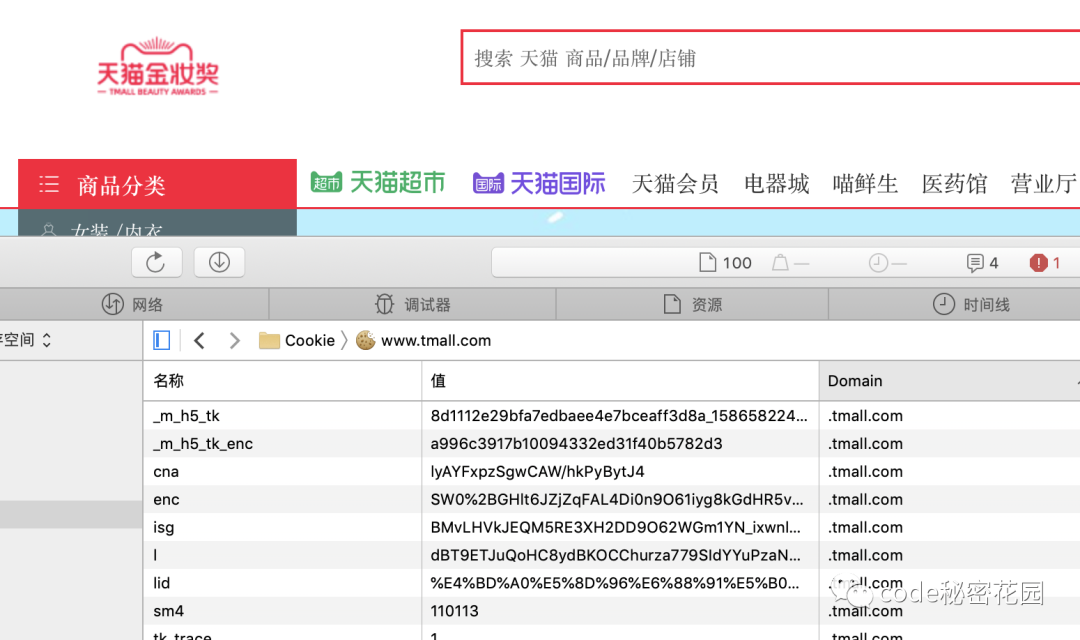Open the 商品分类 category menu
The height and width of the screenshot is (640, 1080).
(x=157, y=185)
